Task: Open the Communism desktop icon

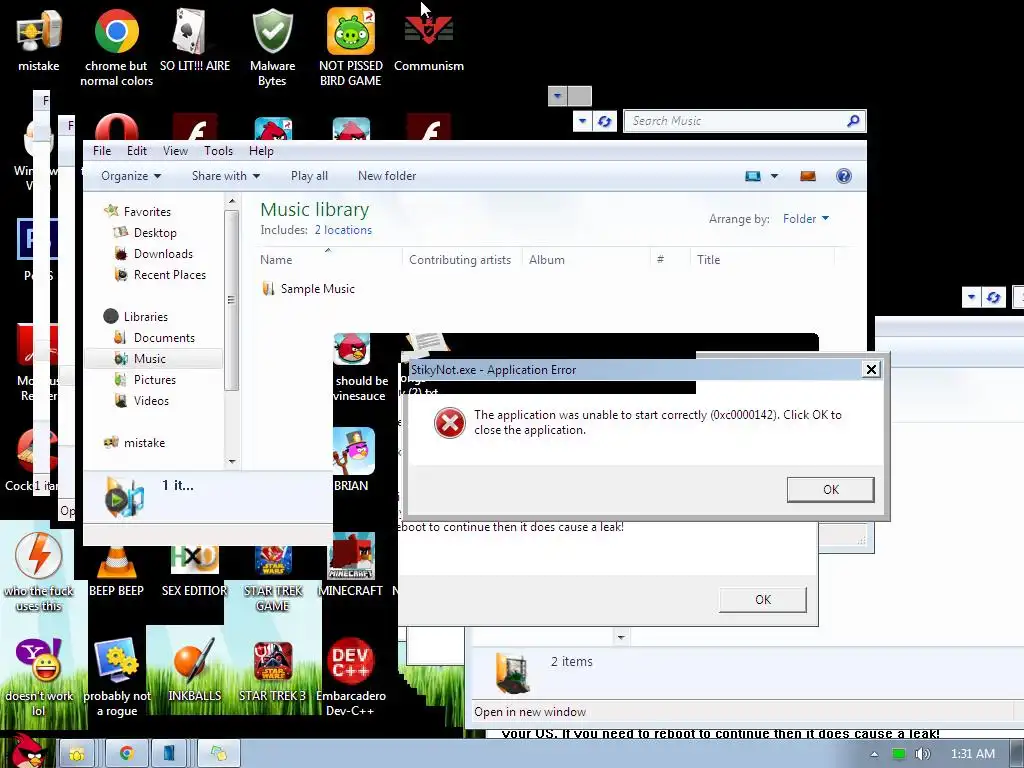Action: [429, 39]
